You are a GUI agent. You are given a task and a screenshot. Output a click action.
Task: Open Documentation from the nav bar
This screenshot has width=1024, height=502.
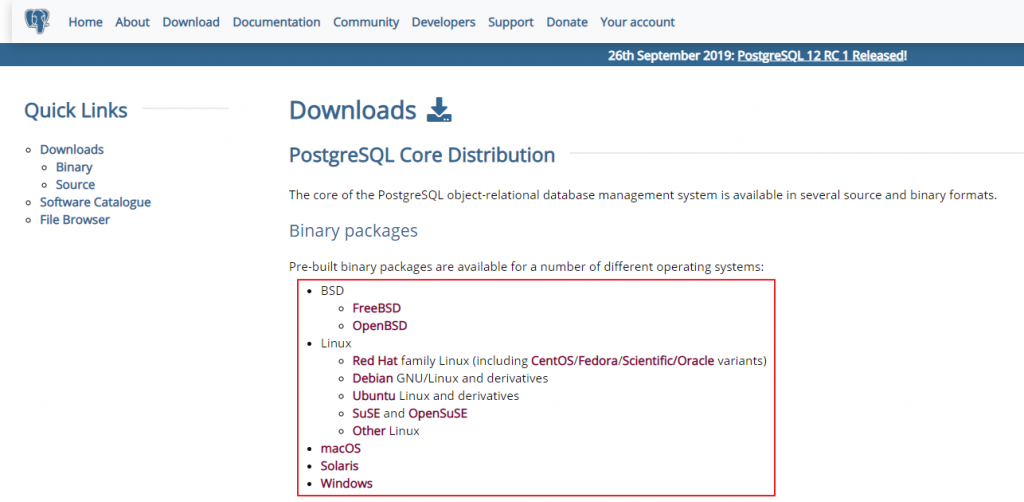276,22
